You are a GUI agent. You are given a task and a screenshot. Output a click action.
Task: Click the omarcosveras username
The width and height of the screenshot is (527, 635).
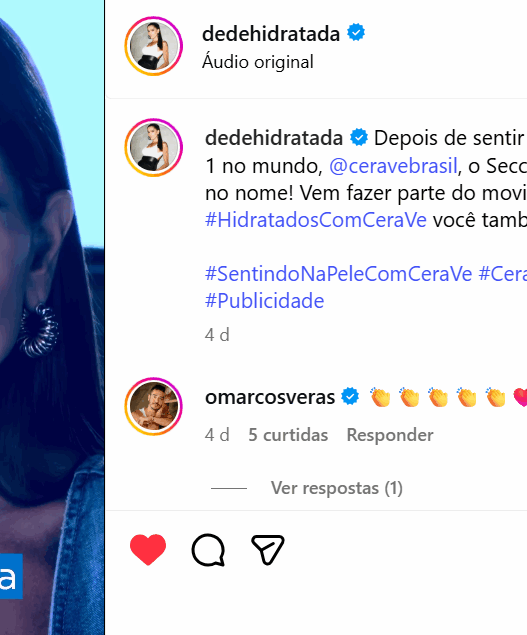pyautogui.click(x=270, y=397)
